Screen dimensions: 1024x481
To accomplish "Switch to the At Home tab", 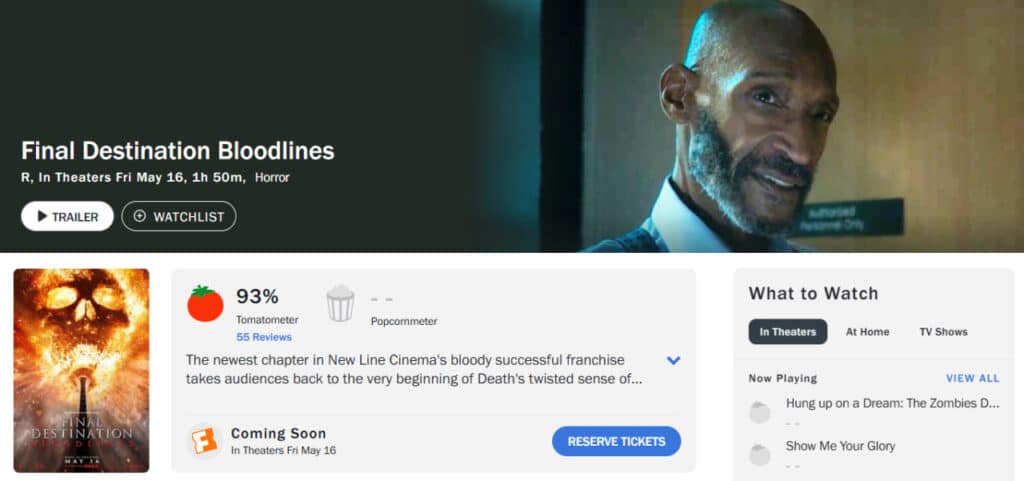I will point(867,332).
